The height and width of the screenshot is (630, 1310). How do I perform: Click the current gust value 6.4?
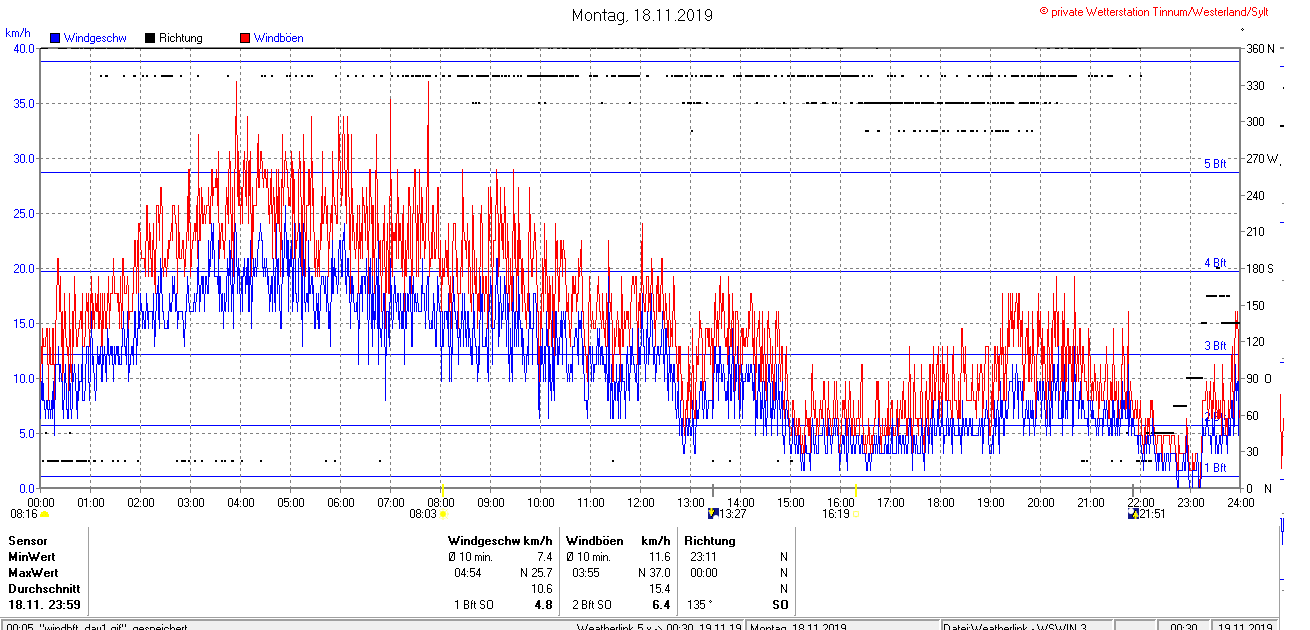click(x=660, y=605)
